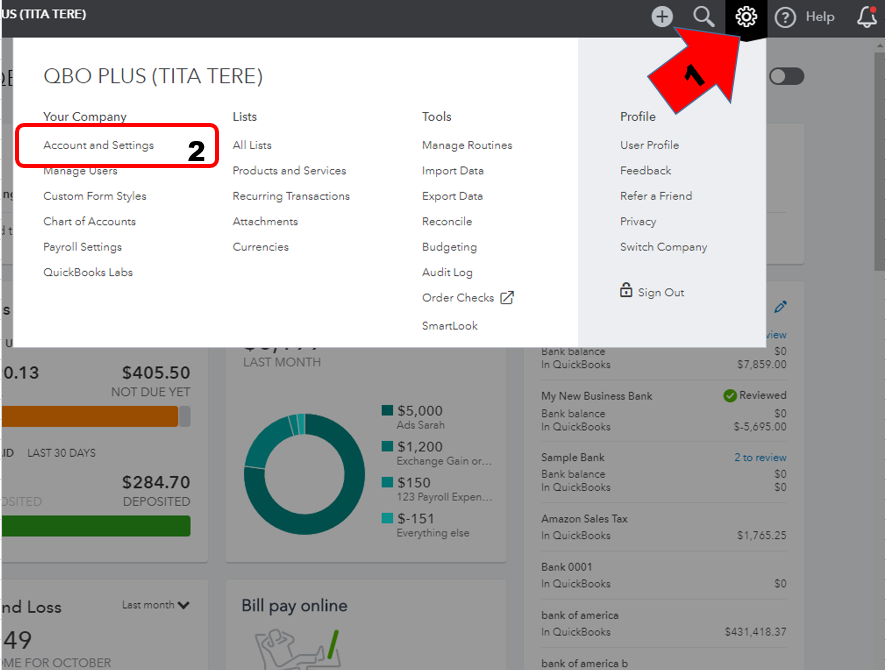This screenshot has height=670, width=886.
Task: Open Currencies list
Action: pyautogui.click(x=260, y=247)
